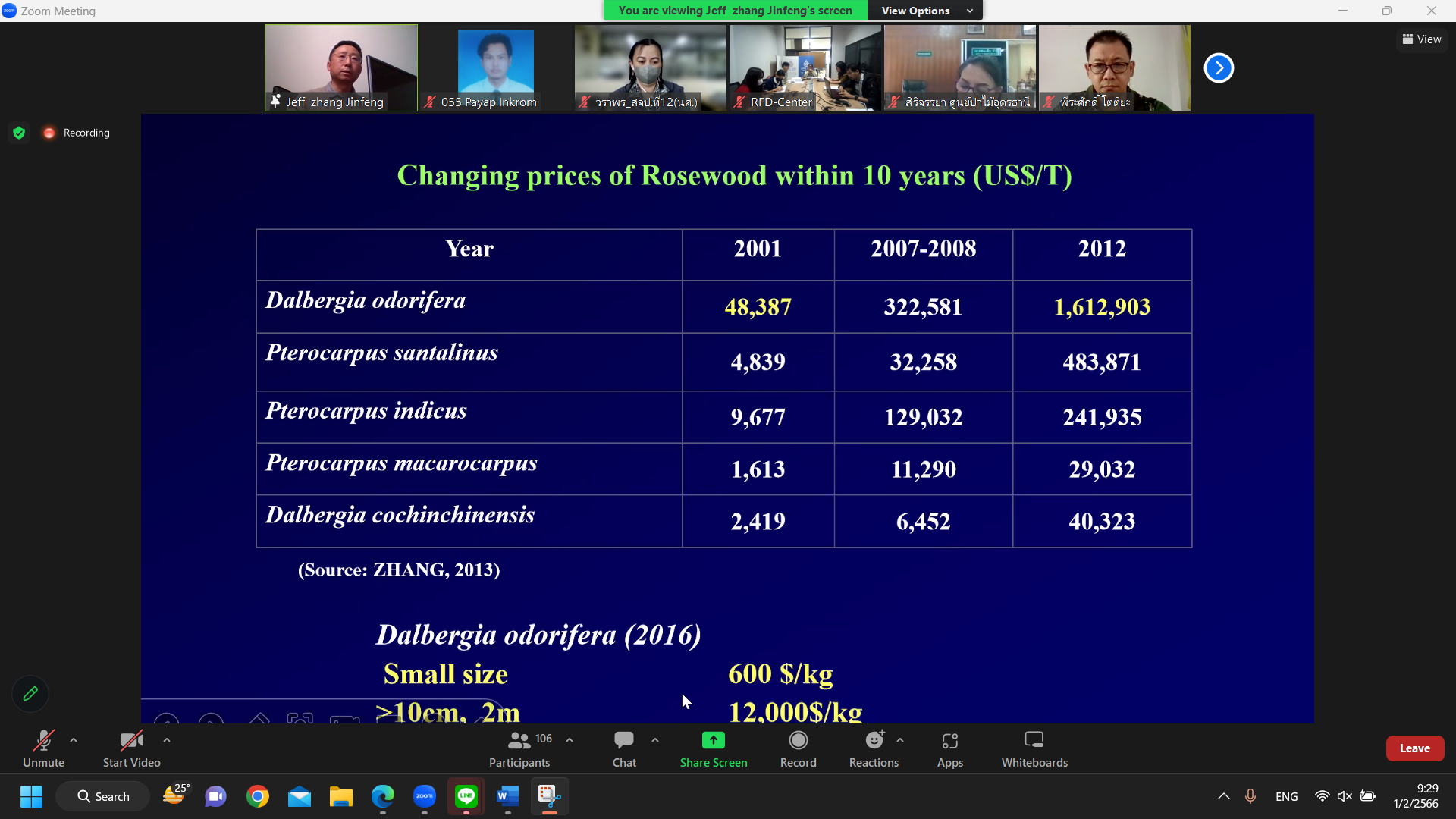Show next participants with blue arrow
This screenshot has width=1456, height=819.
tap(1219, 67)
